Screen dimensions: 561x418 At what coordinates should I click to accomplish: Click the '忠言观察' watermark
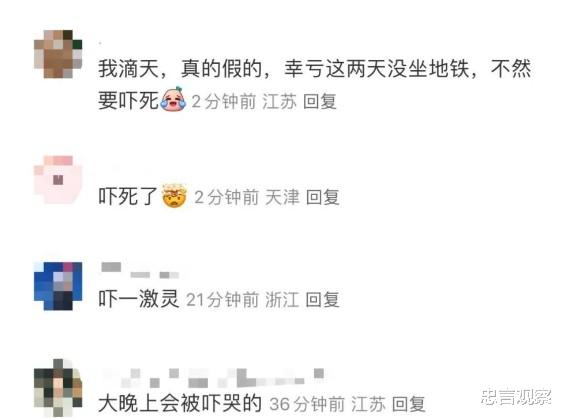516,396
